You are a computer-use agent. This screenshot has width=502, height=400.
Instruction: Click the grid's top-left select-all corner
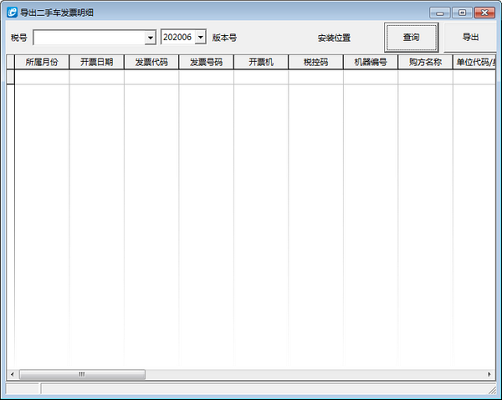click(x=10, y=62)
